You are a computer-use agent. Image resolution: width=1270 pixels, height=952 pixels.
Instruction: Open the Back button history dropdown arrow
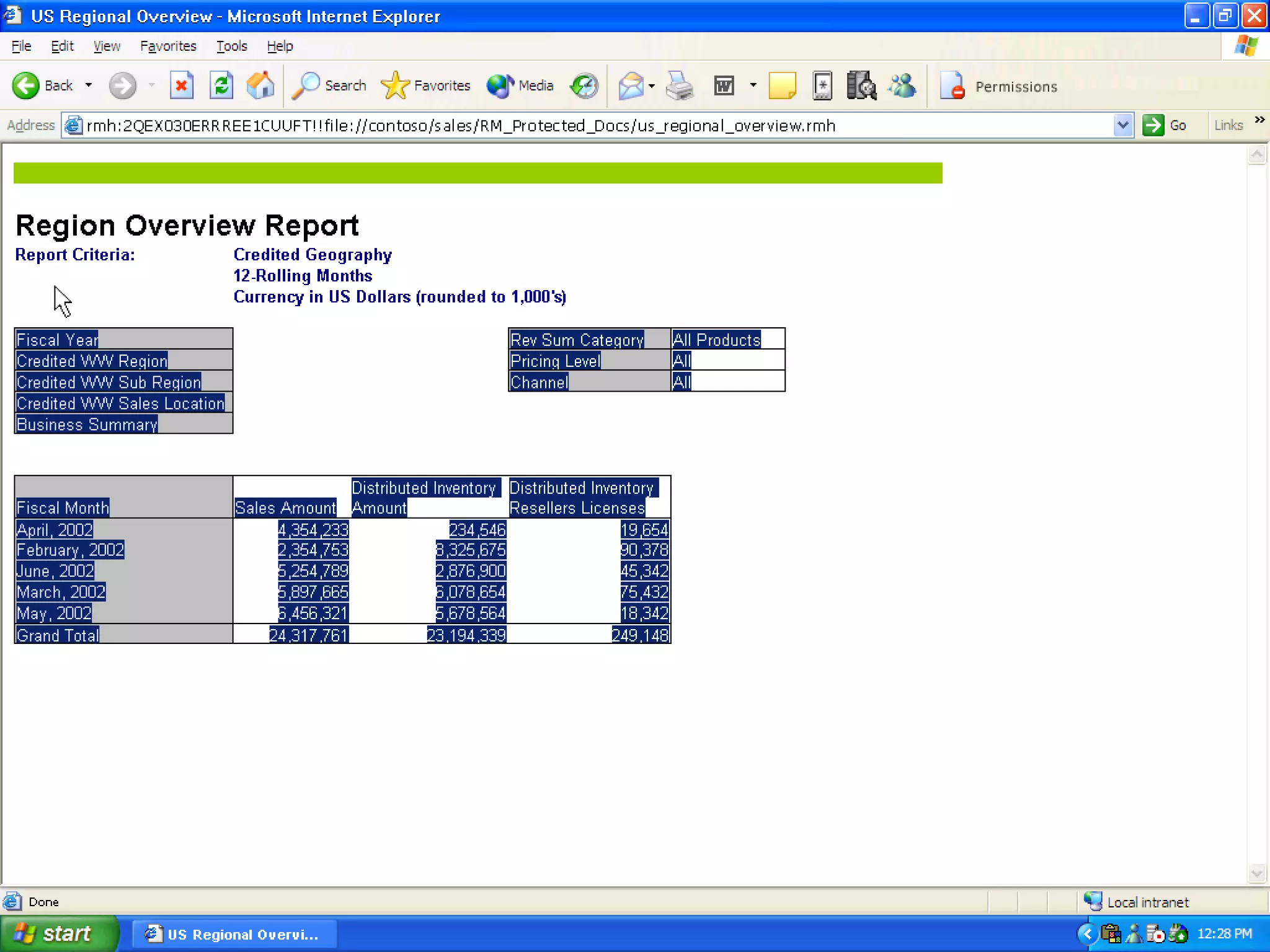(89, 86)
